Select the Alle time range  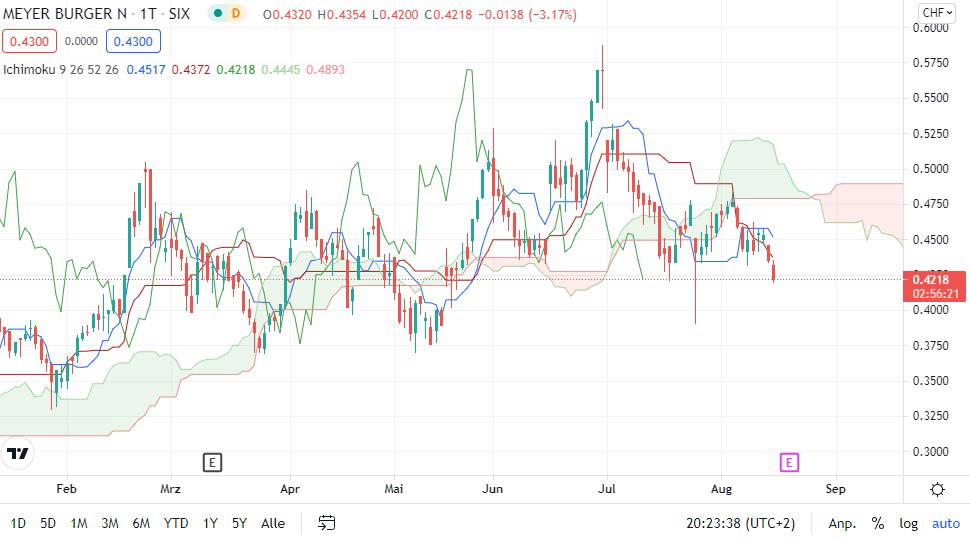click(273, 523)
